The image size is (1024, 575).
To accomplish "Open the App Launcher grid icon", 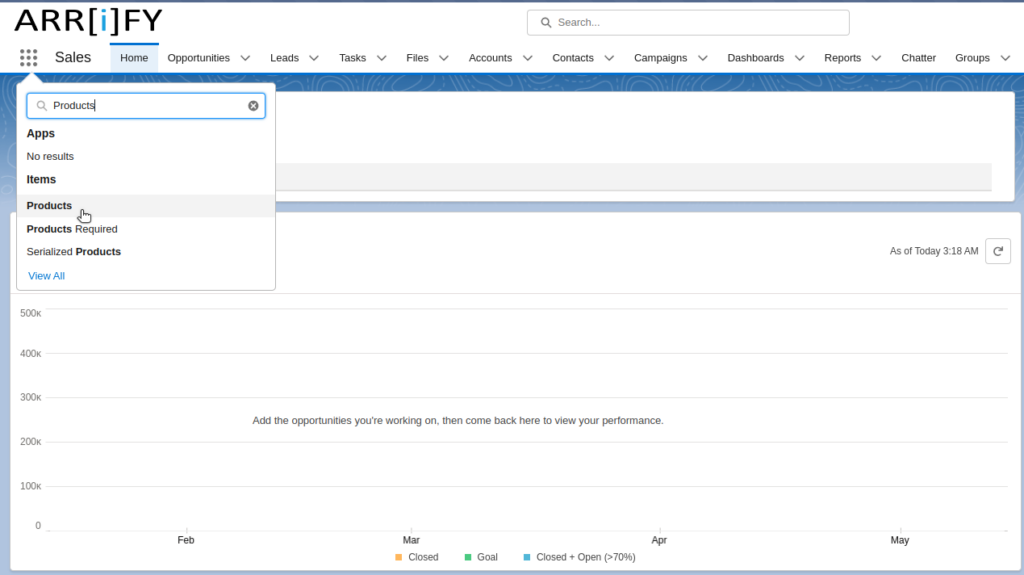I will pos(28,58).
